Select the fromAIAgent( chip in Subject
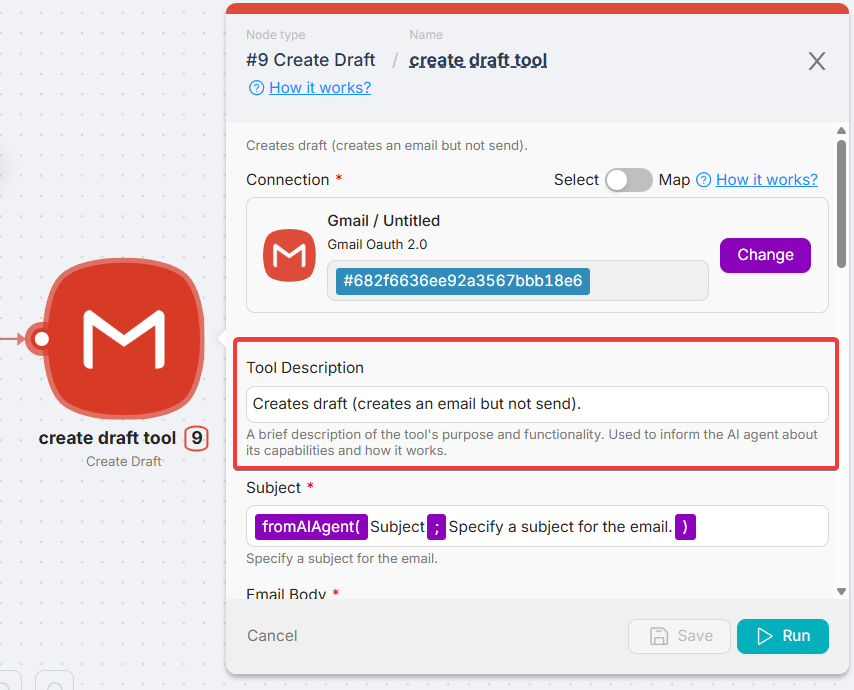854x690 pixels. [x=310, y=526]
